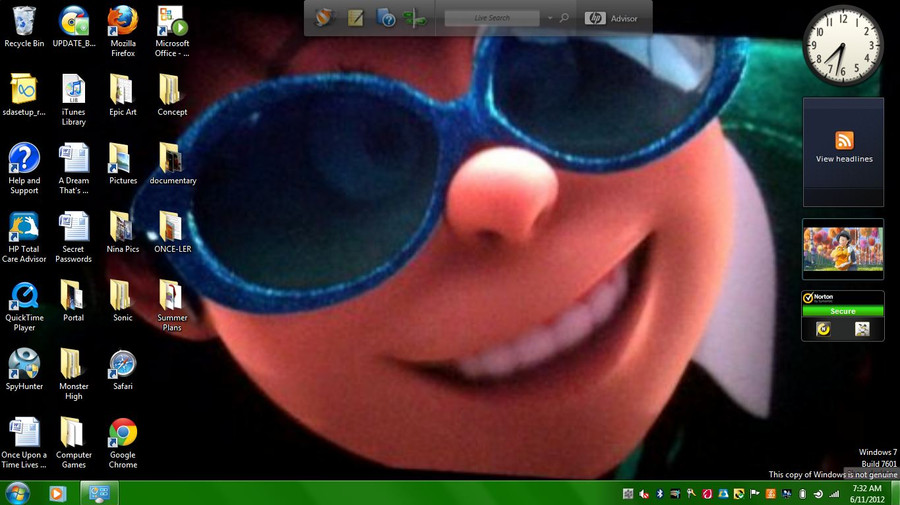Launch the Google Chrome shortcut
Viewport: 900px width, 505px height.
[123, 443]
